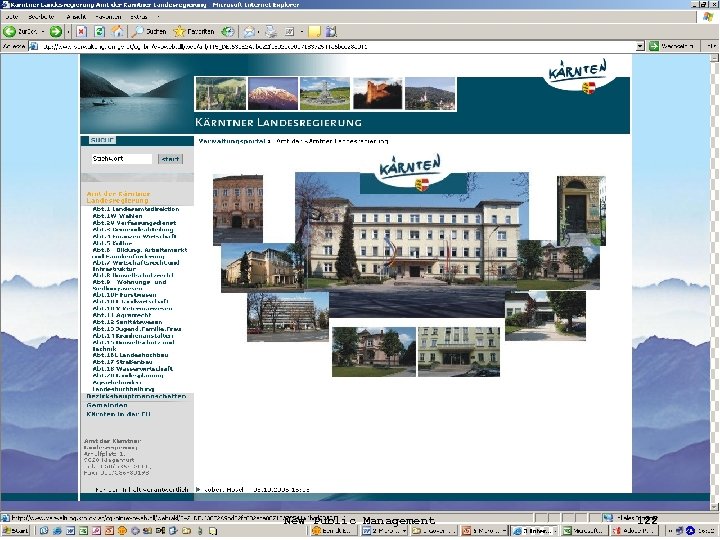
Task: Open Suchen search magnifier
Action: [x=148, y=32]
